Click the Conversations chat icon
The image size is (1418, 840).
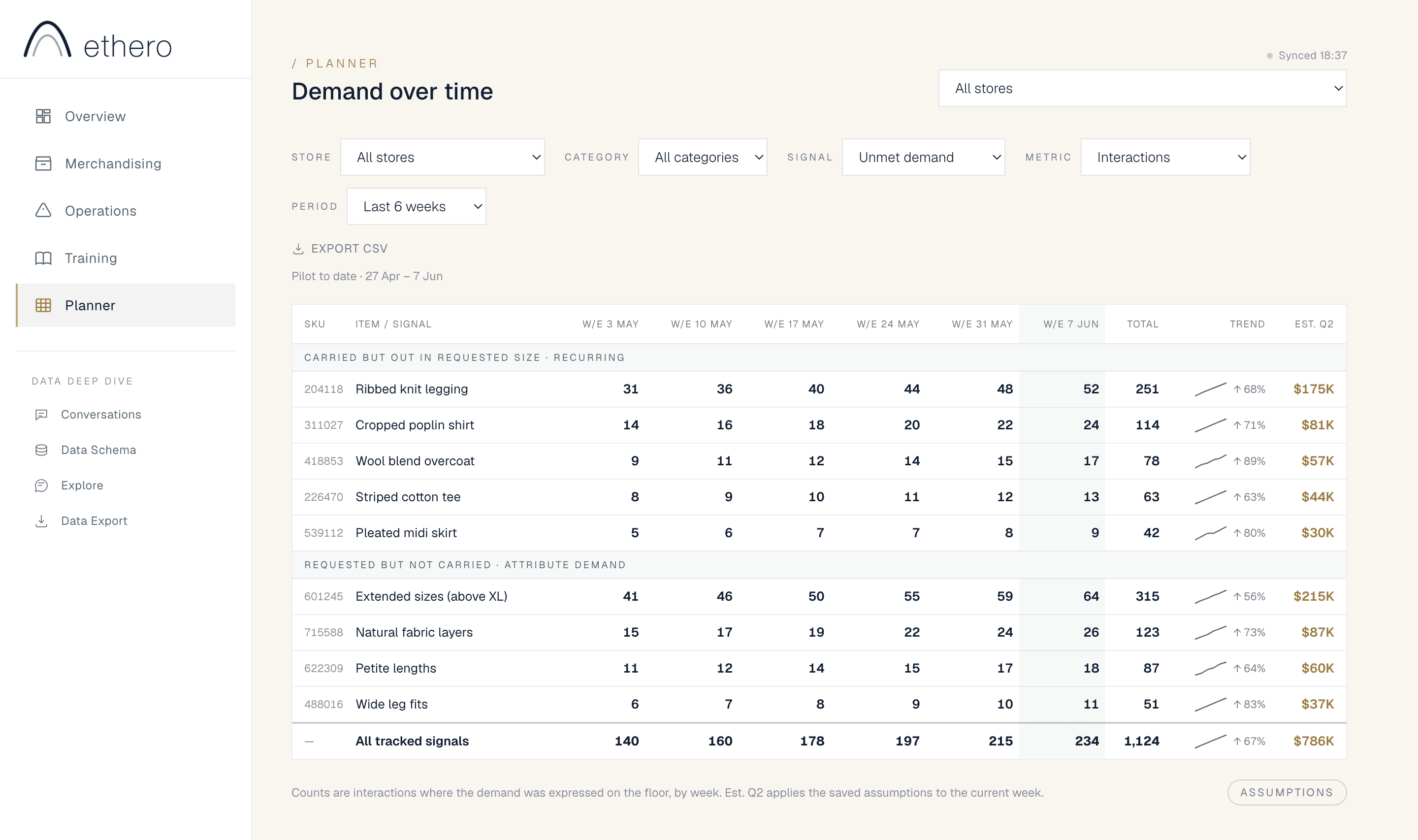[41, 415]
